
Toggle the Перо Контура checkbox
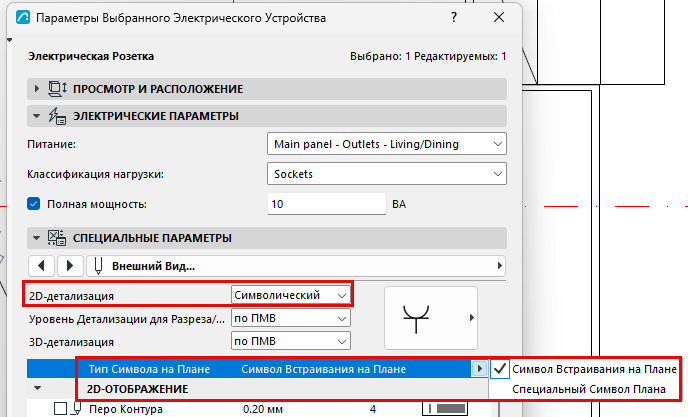pos(61,409)
